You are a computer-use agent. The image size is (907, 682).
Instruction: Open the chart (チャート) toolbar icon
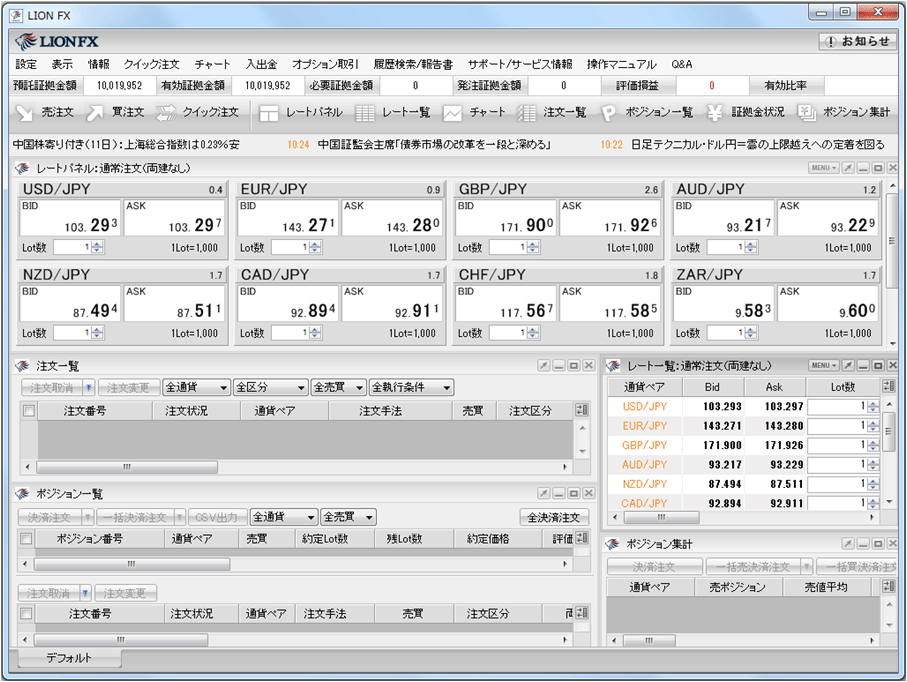point(452,112)
